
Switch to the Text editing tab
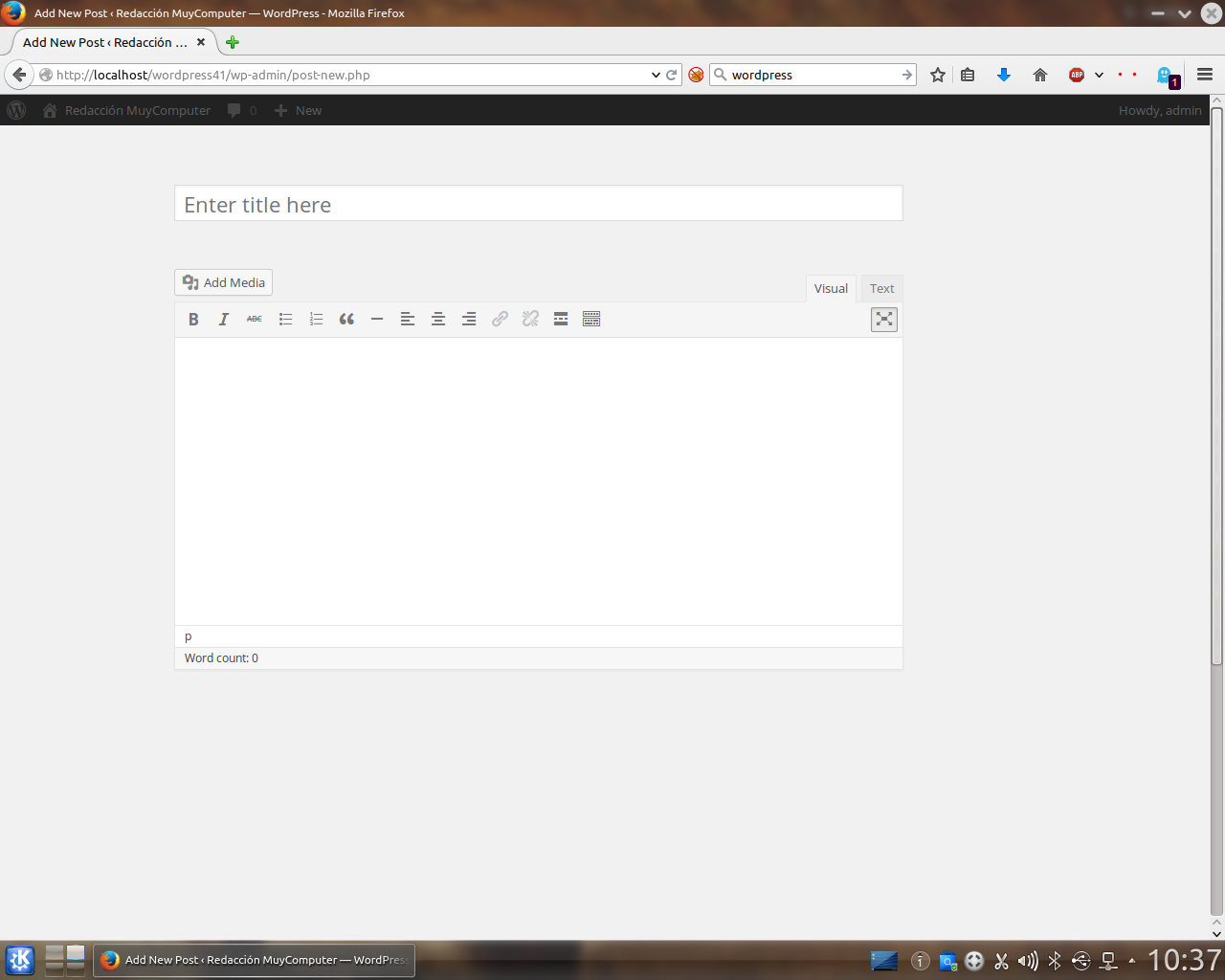coord(880,288)
